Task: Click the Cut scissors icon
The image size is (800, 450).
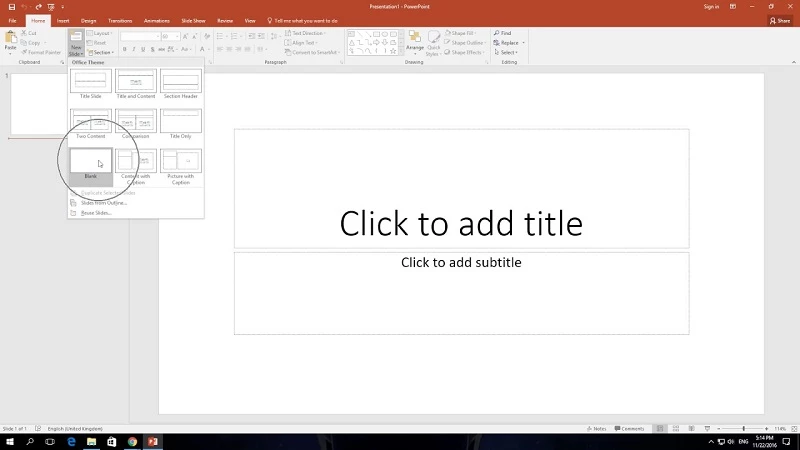Action: pos(24,33)
